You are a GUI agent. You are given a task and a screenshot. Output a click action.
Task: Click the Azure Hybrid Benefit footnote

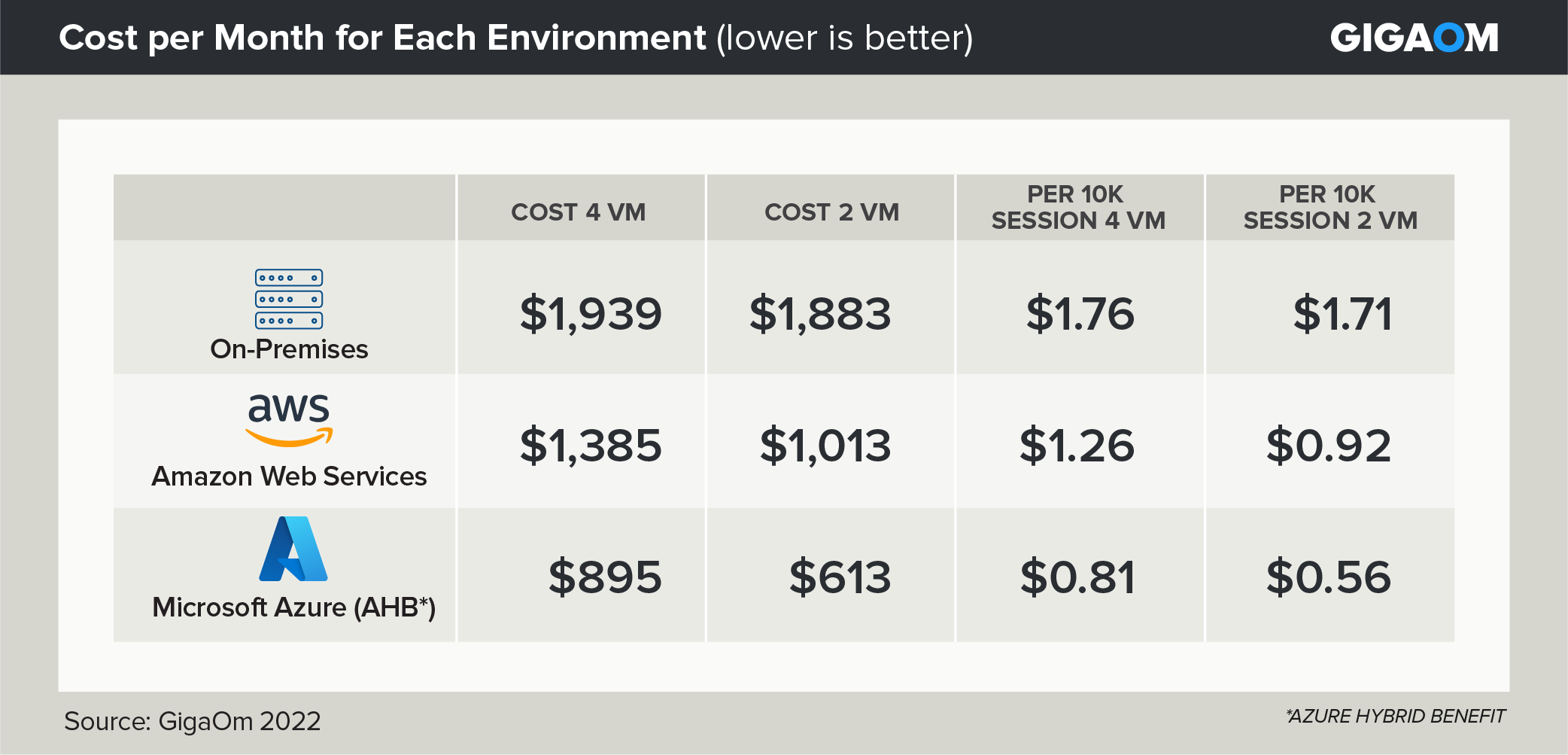tap(1396, 716)
